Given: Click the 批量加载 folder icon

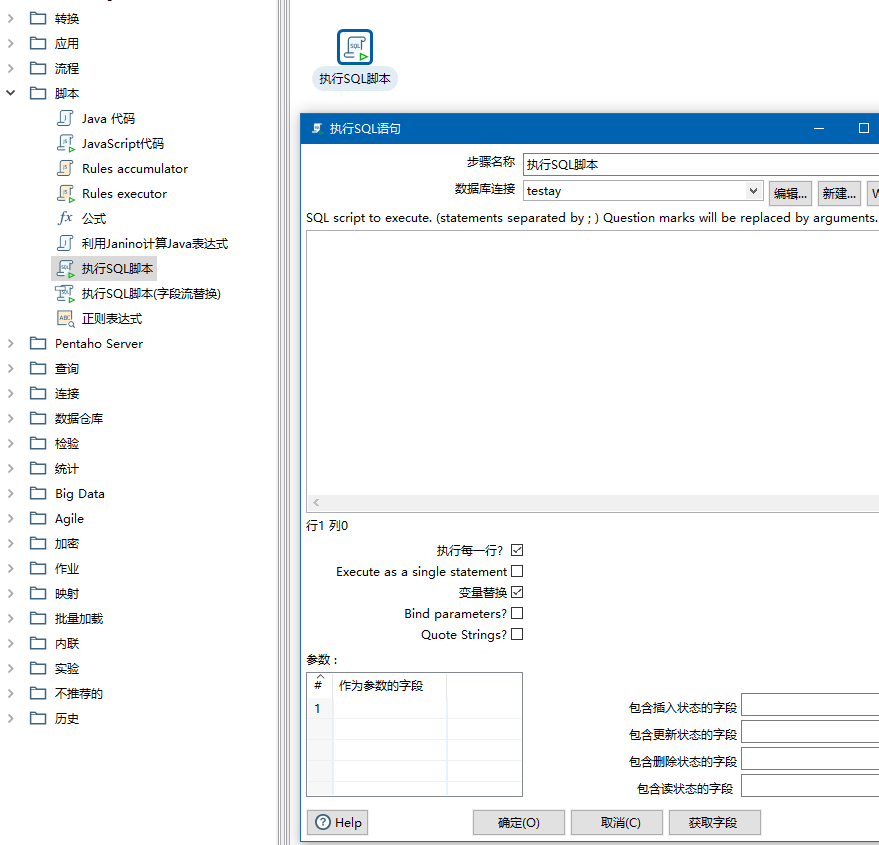Looking at the screenshot, I should (38, 618).
